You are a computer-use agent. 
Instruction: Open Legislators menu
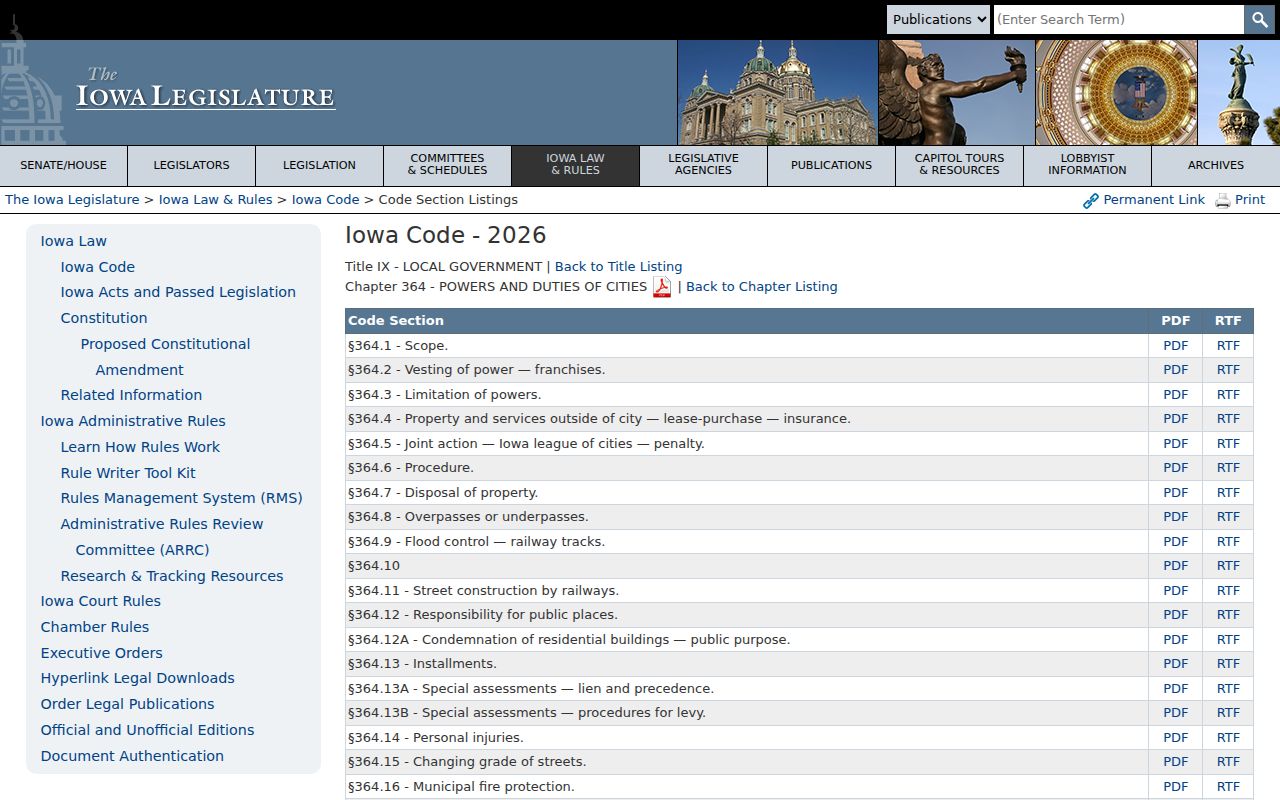click(192, 166)
